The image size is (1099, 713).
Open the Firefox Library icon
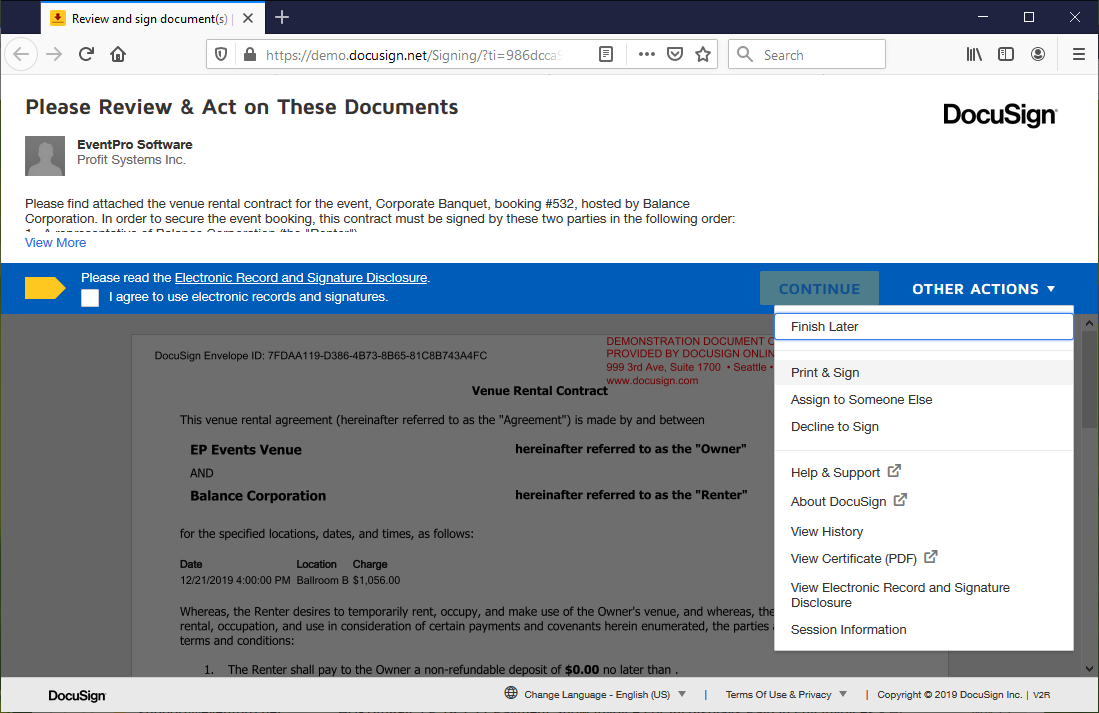(x=974, y=54)
